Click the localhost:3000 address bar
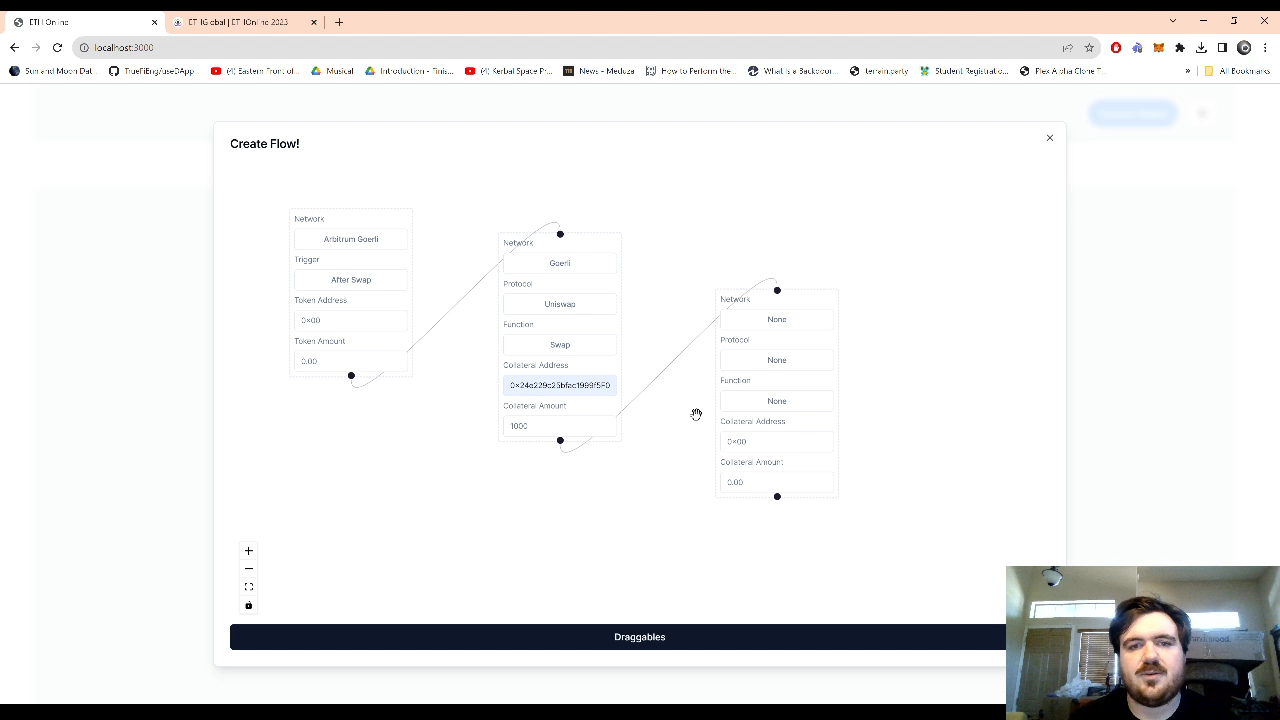Screen dimensions: 1280x720 pyautogui.click(x=570, y=48)
